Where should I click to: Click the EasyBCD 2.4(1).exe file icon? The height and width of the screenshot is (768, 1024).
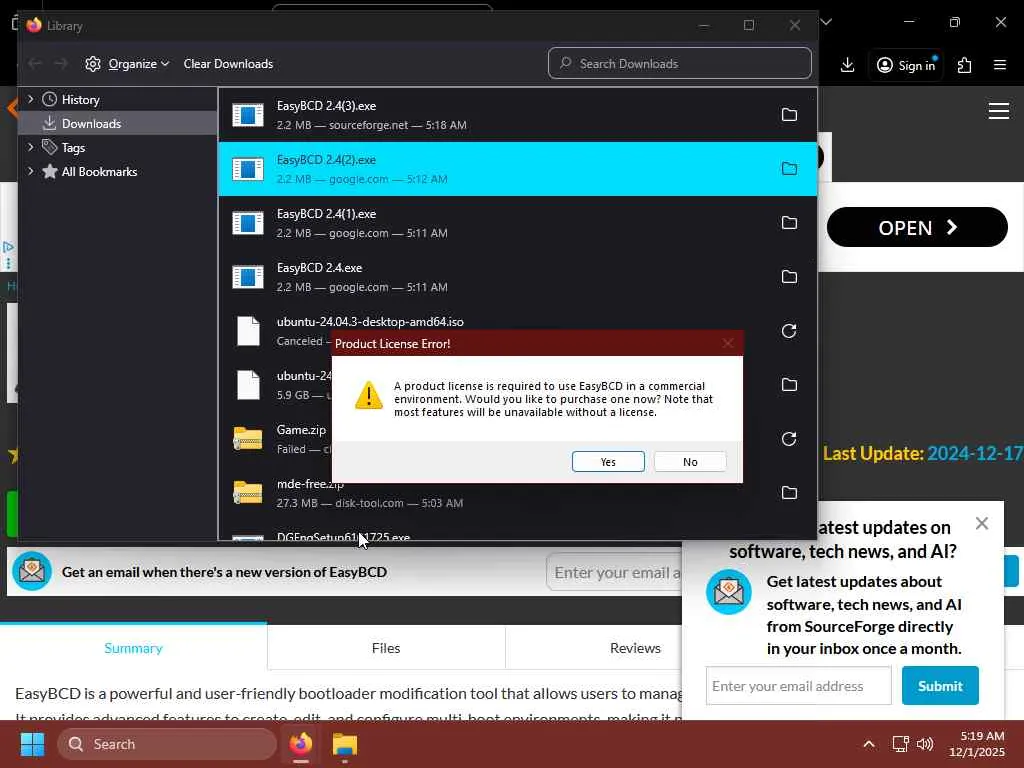(x=248, y=223)
